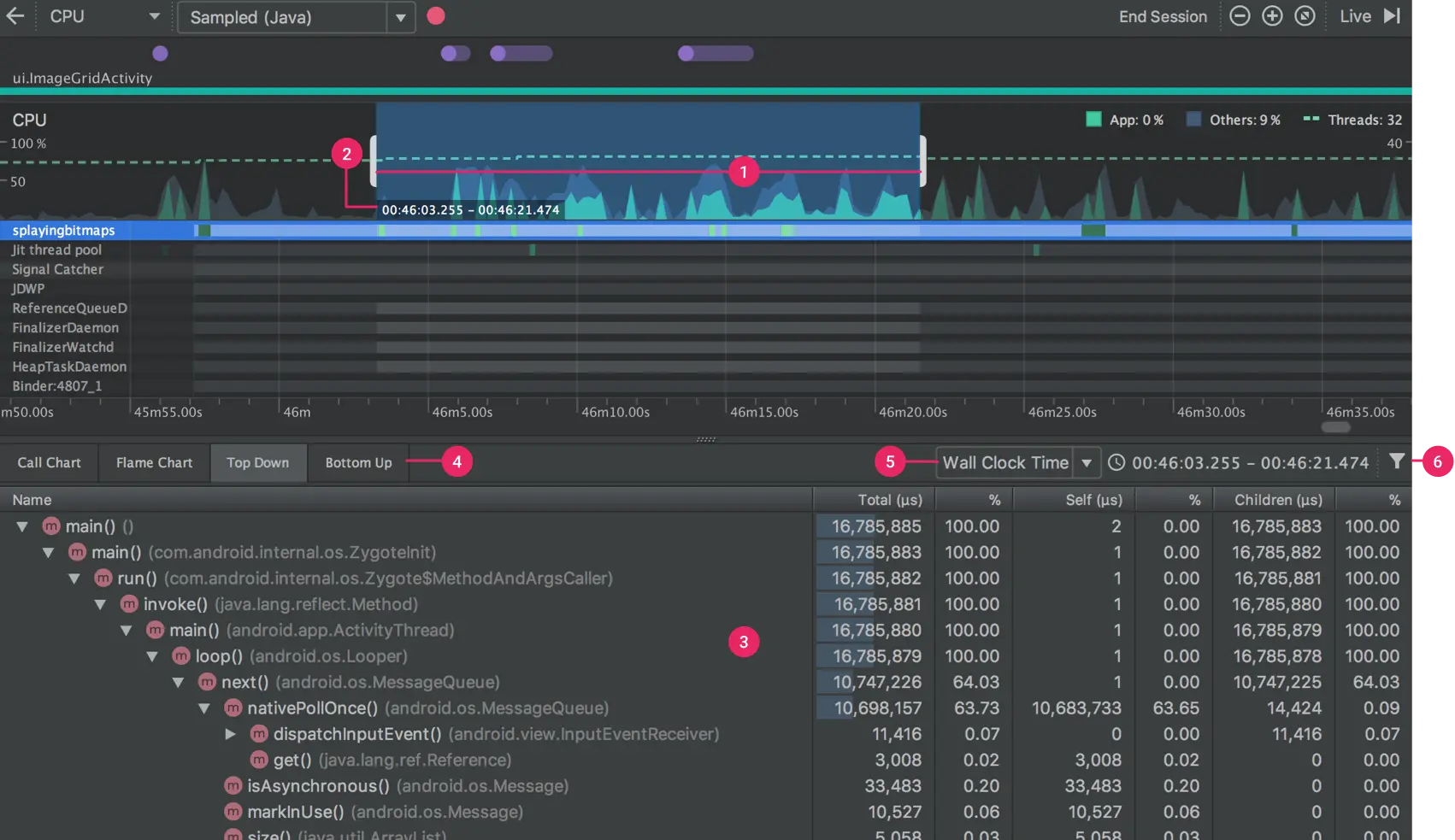This screenshot has height=840, width=1455.
Task: Select the Top Down tab
Action: pyautogui.click(x=257, y=462)
